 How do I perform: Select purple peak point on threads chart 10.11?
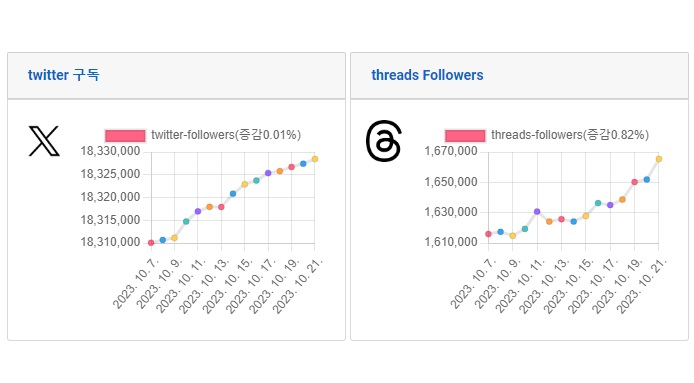[537, 212]
